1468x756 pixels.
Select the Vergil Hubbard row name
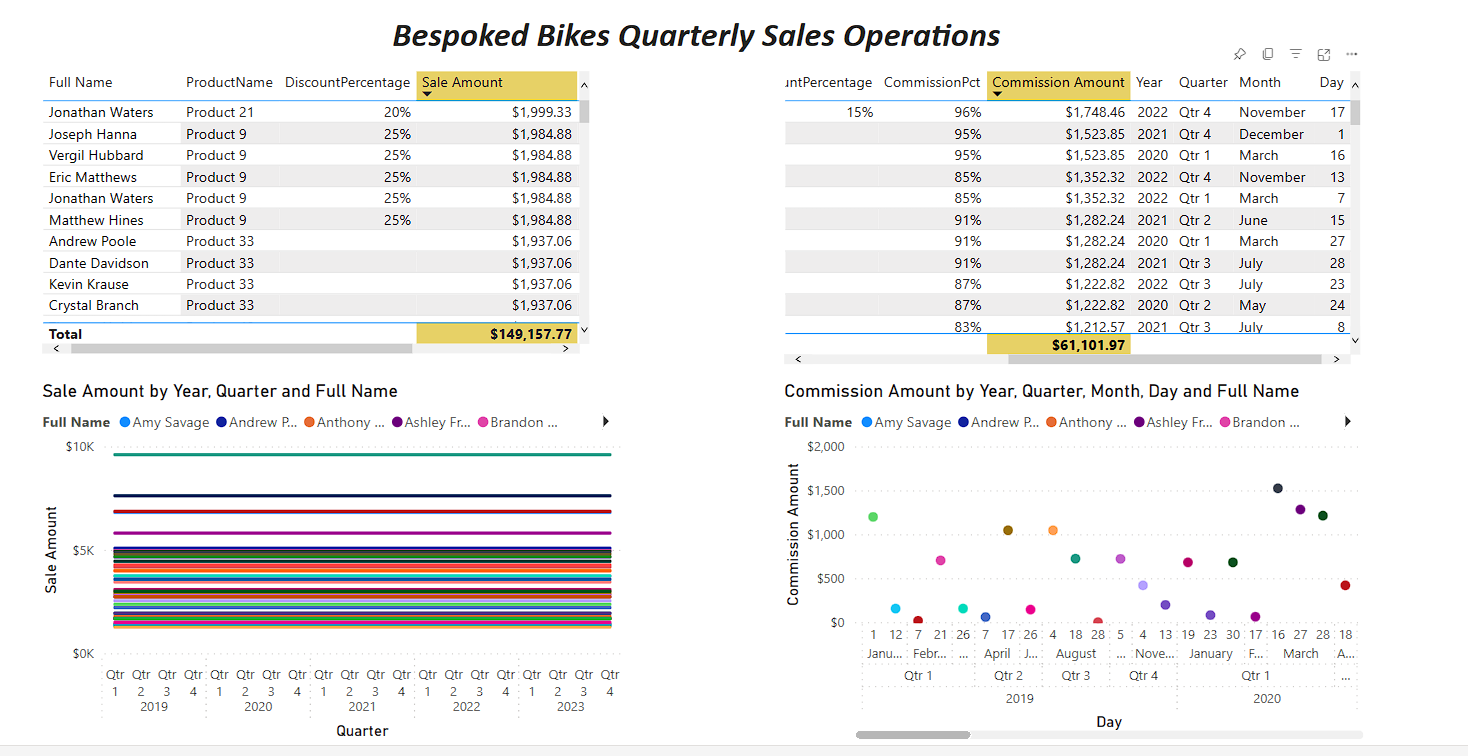coord(96,155)
